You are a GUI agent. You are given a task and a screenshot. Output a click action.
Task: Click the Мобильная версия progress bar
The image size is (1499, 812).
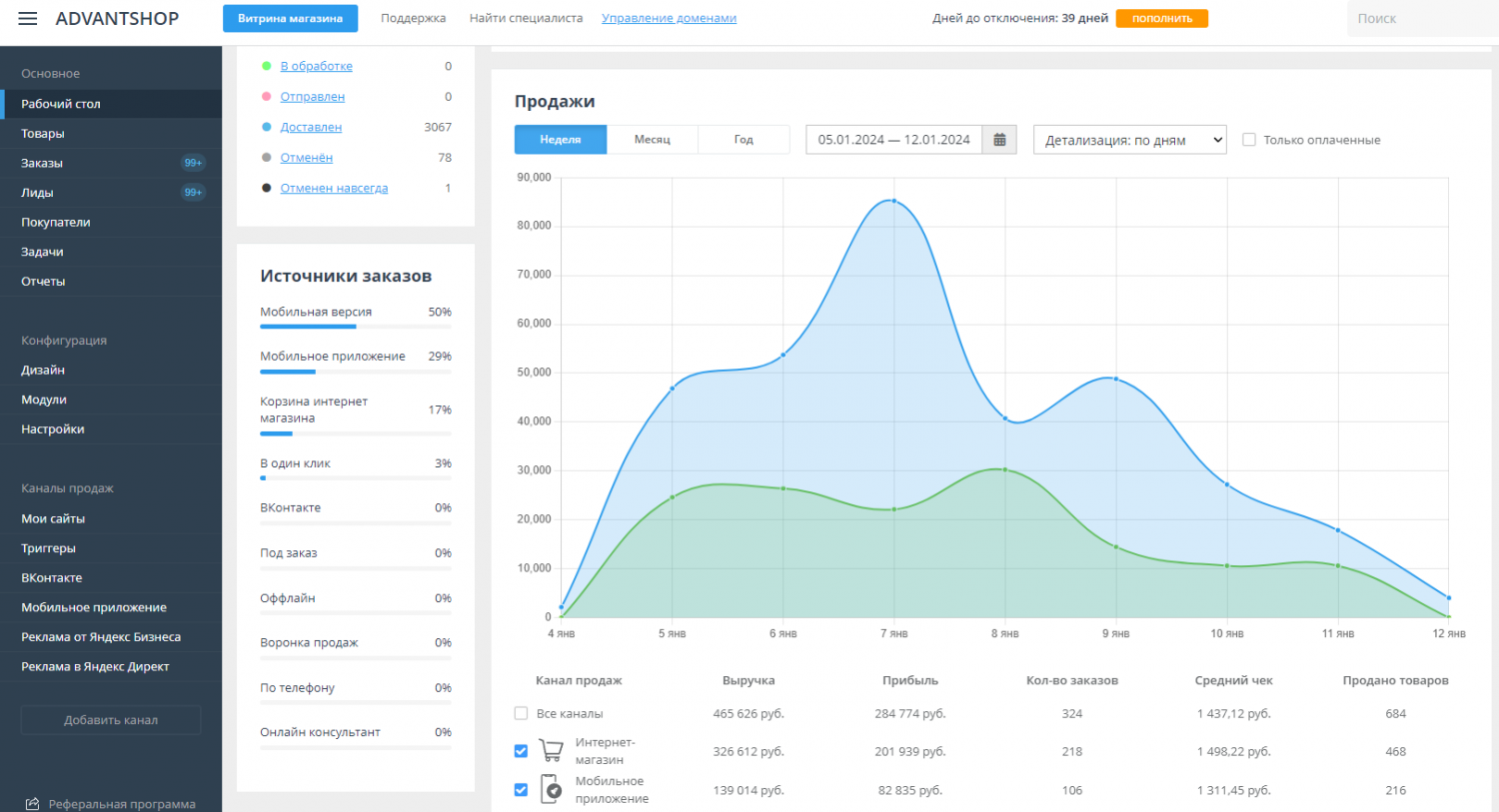(x=355, y=327)
